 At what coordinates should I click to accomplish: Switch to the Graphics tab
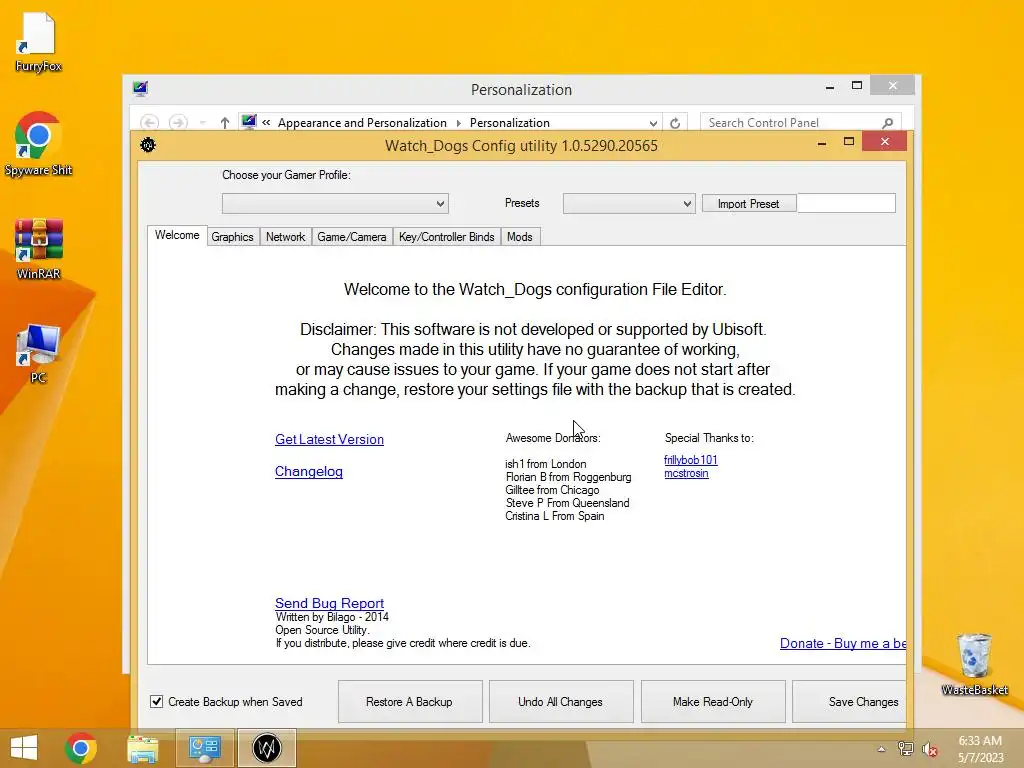[x=232, y=236]
